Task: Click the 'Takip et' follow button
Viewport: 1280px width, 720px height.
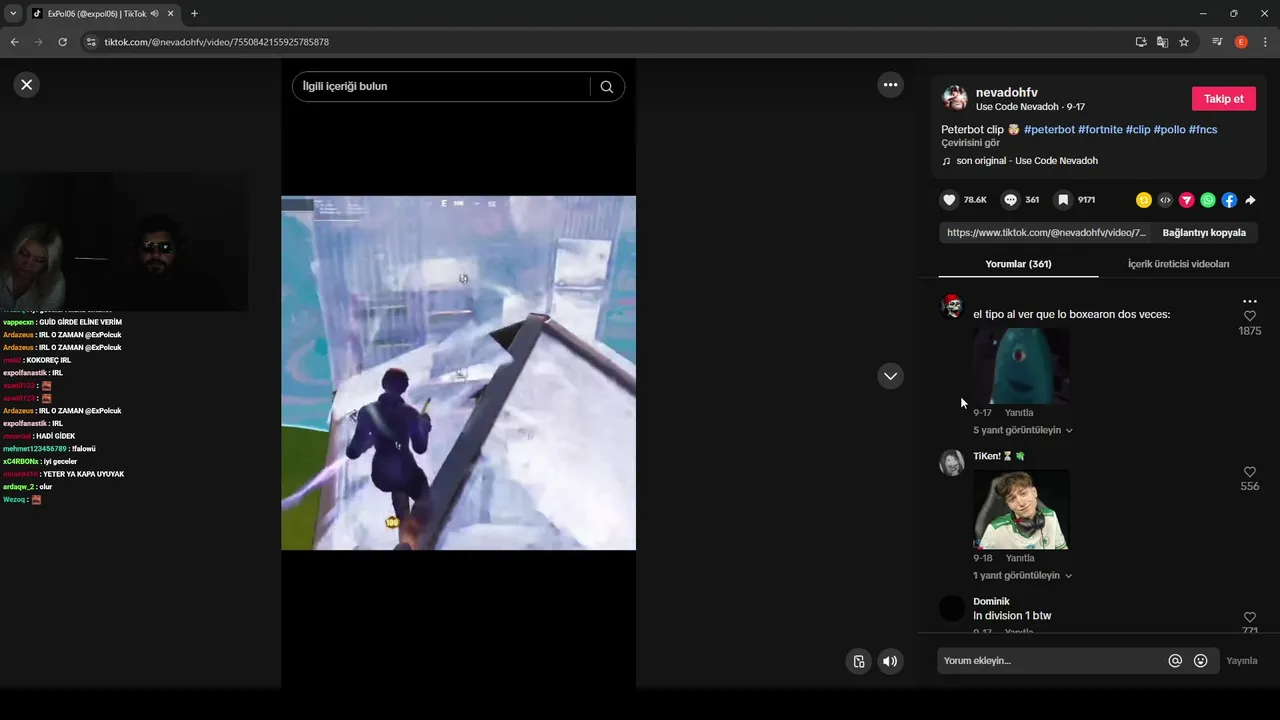Action: tap(1223, 99)
